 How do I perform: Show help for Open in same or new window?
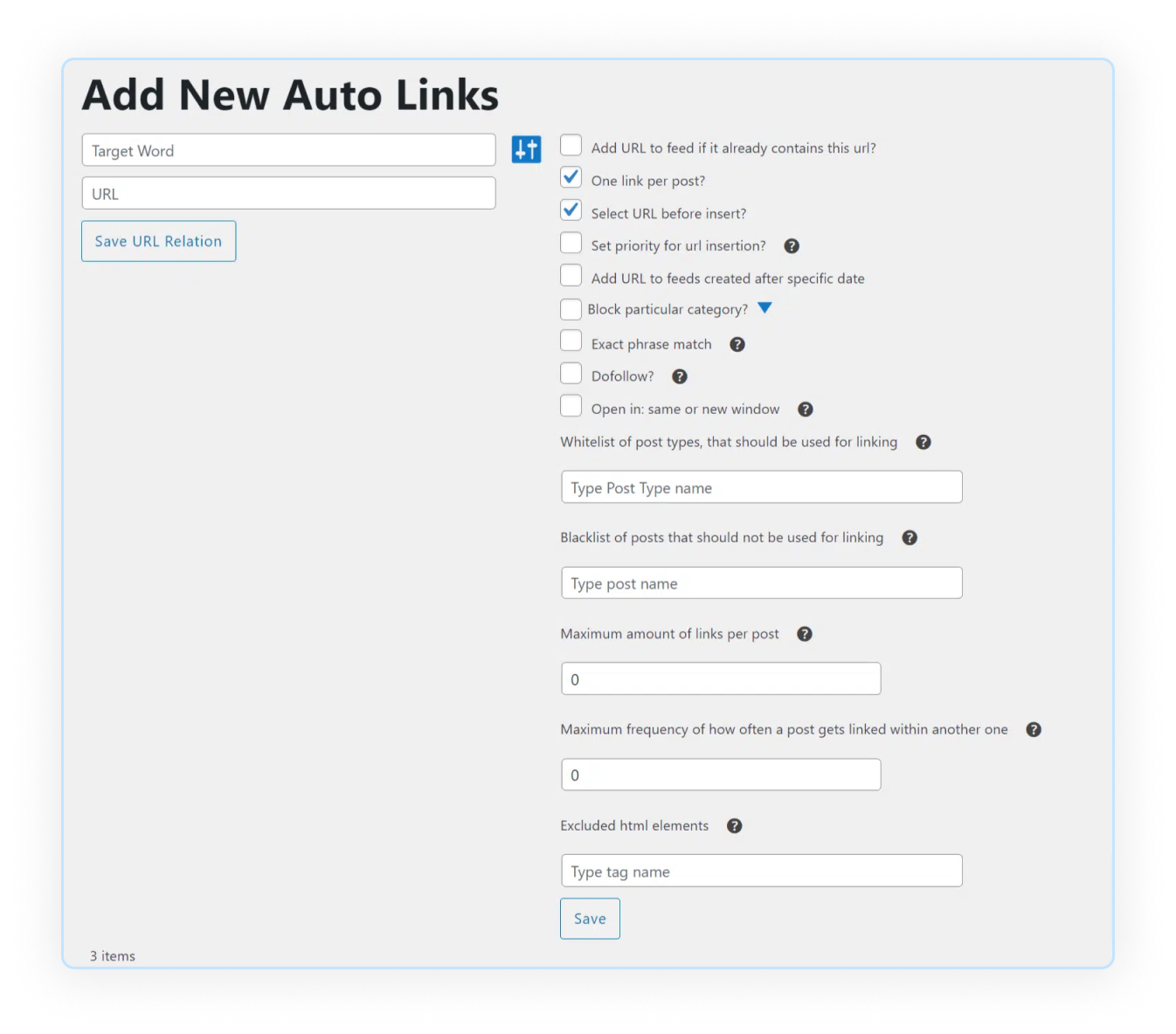[806, 410]
